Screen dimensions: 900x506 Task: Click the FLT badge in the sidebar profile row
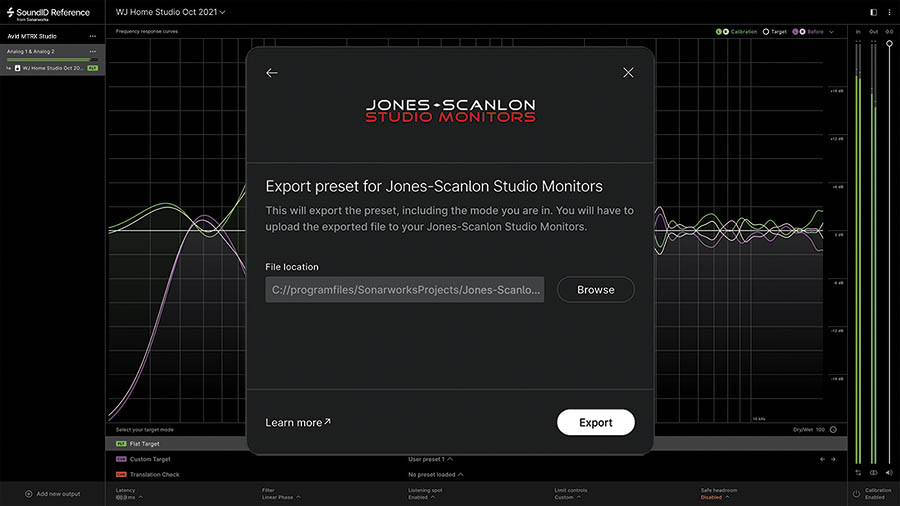(x=92, y=68)
